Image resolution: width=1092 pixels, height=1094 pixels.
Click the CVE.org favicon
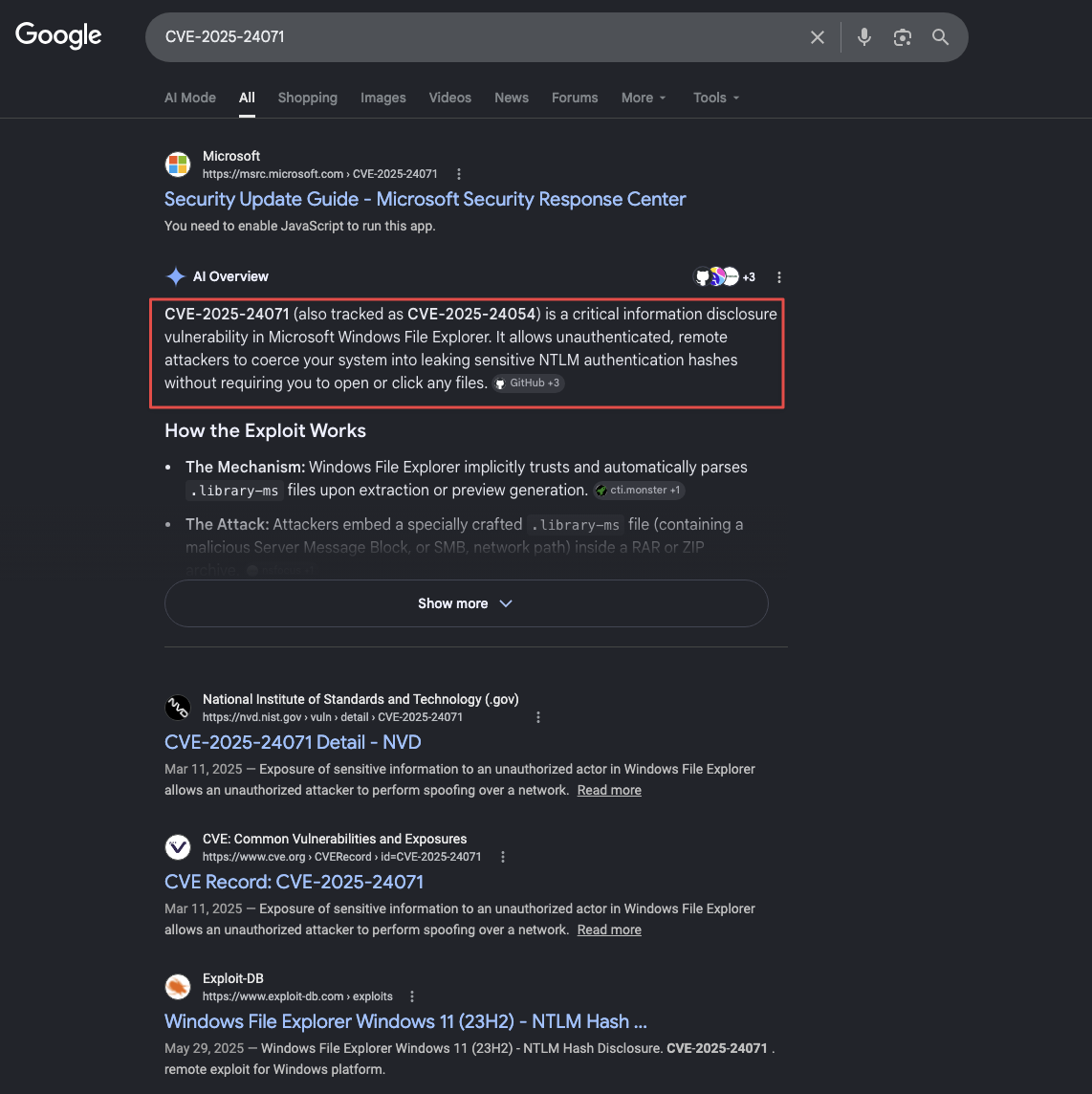point(178,847)
